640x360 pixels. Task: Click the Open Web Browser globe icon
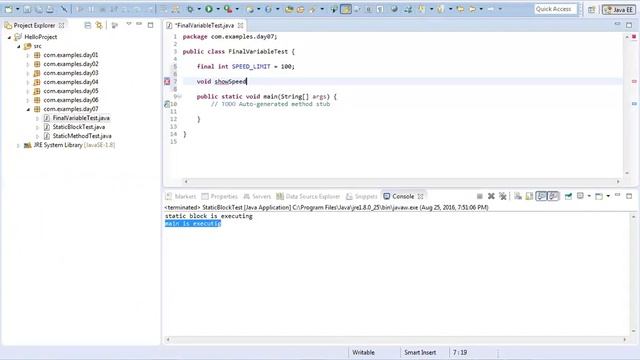(394, 9)
